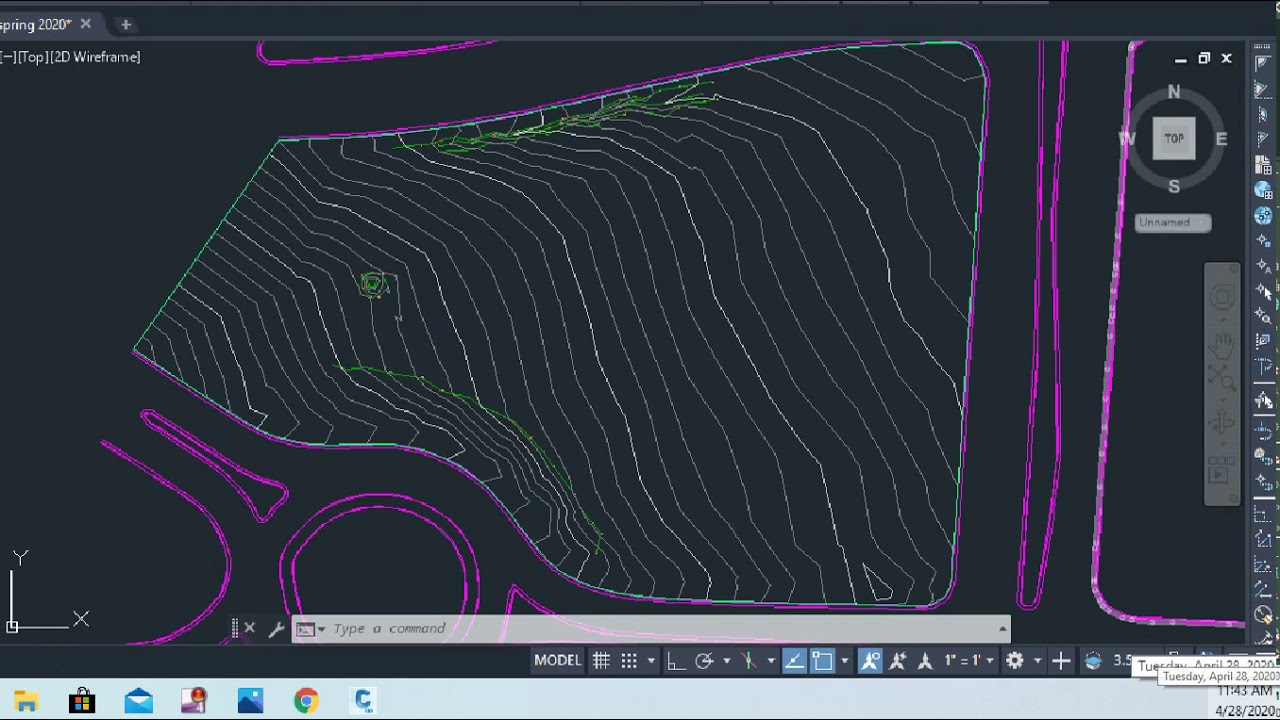
Task: Toggle auto-add annotation scales icon
Action: tap(898, 660)
